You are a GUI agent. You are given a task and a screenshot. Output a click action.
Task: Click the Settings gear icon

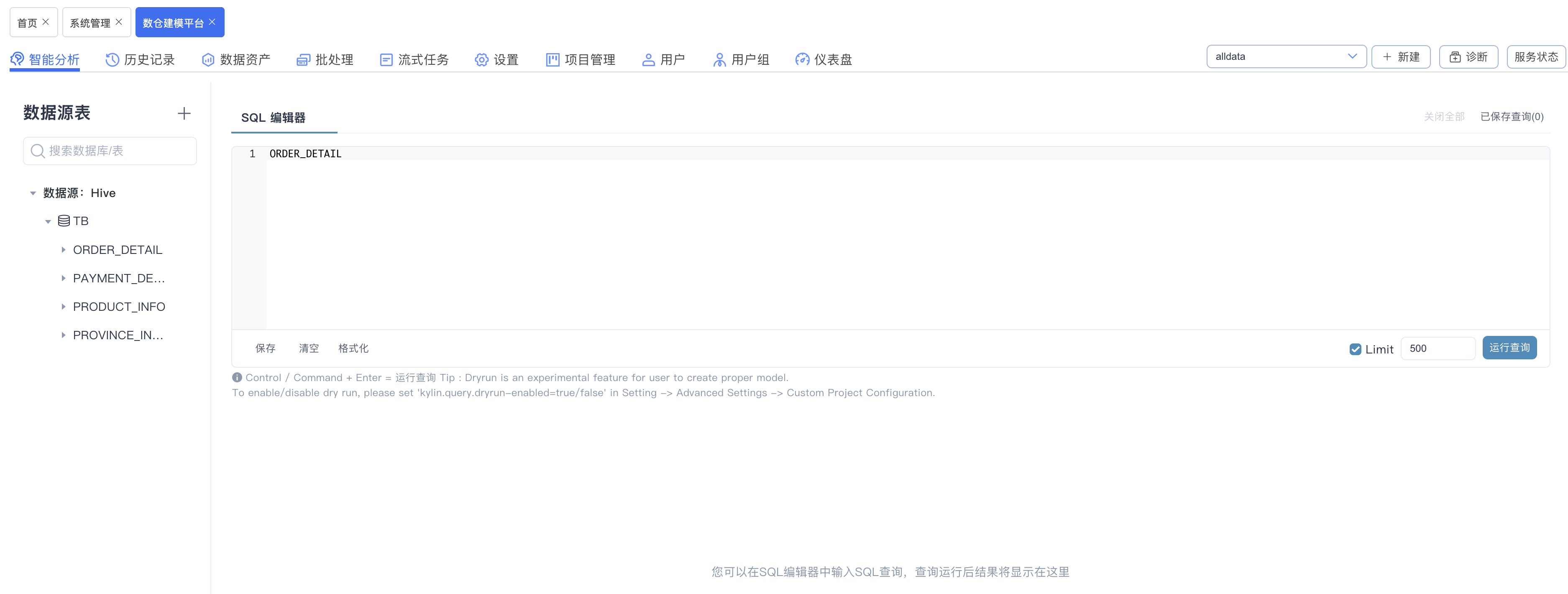[481, 60]
